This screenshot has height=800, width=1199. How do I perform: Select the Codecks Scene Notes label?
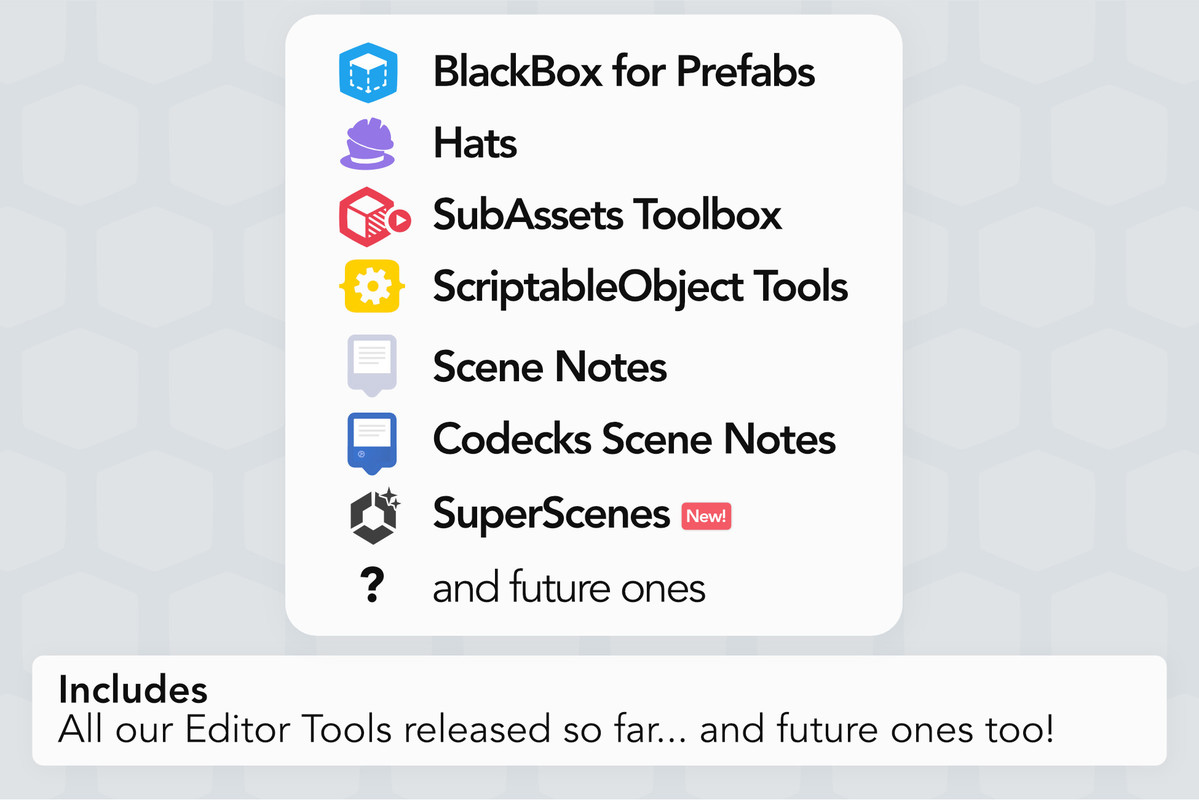(x=634, y=440)
